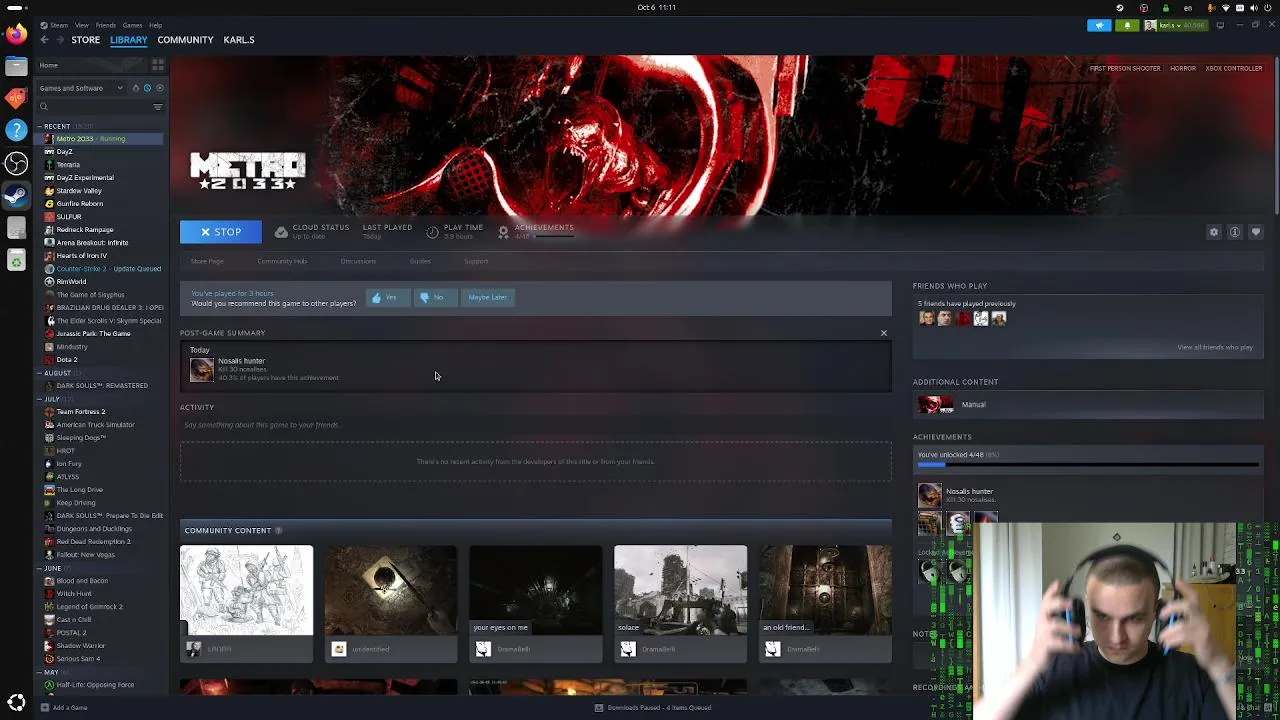Open game settings gear icon
1280x720 pixels.
(x=1214, y=232)
